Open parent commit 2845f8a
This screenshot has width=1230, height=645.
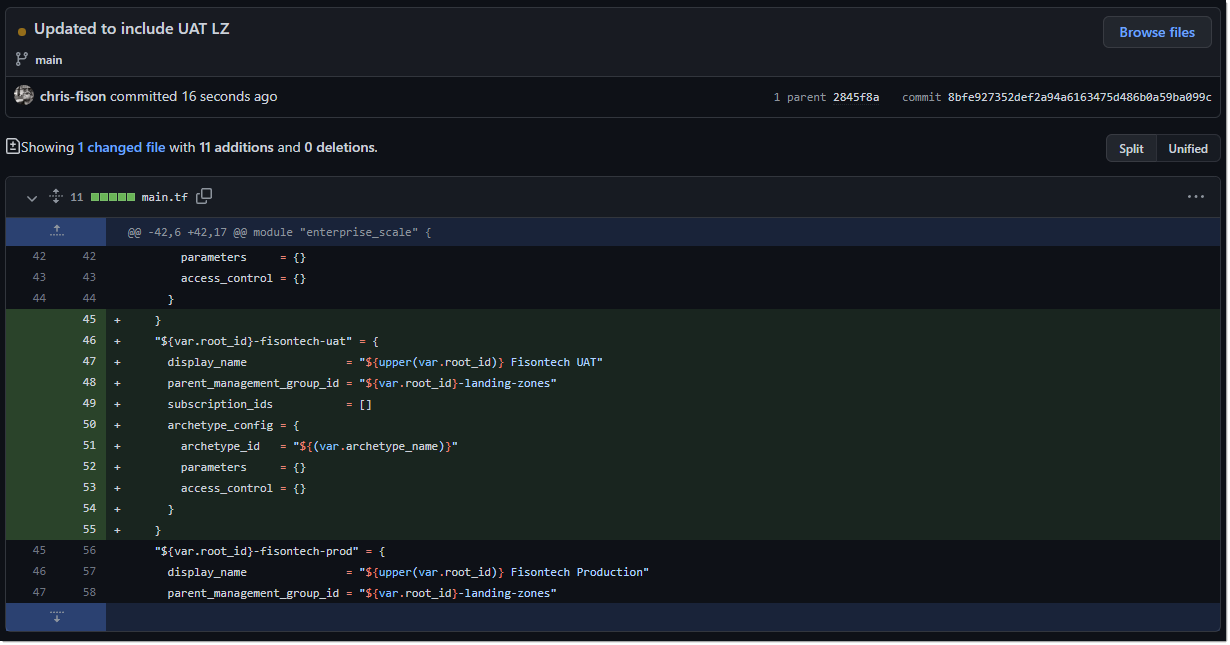pos(856,97)
